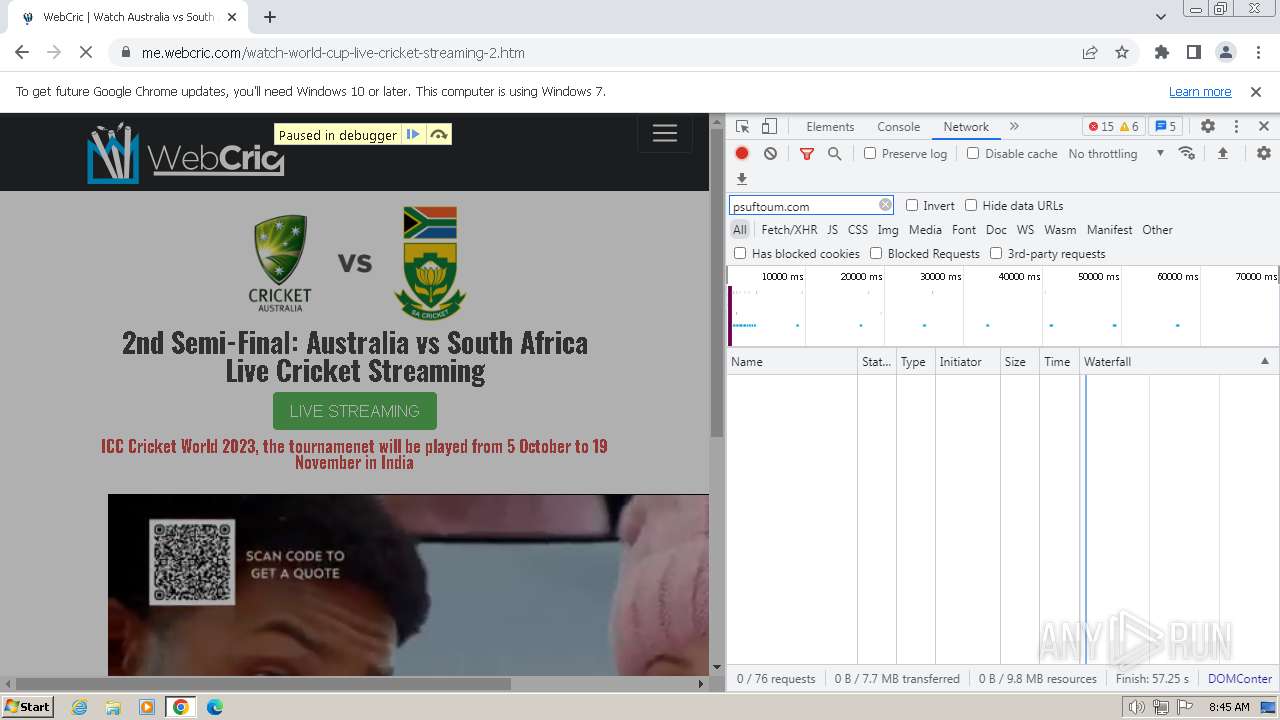Show 15 errors badge

click(1100, 127)
